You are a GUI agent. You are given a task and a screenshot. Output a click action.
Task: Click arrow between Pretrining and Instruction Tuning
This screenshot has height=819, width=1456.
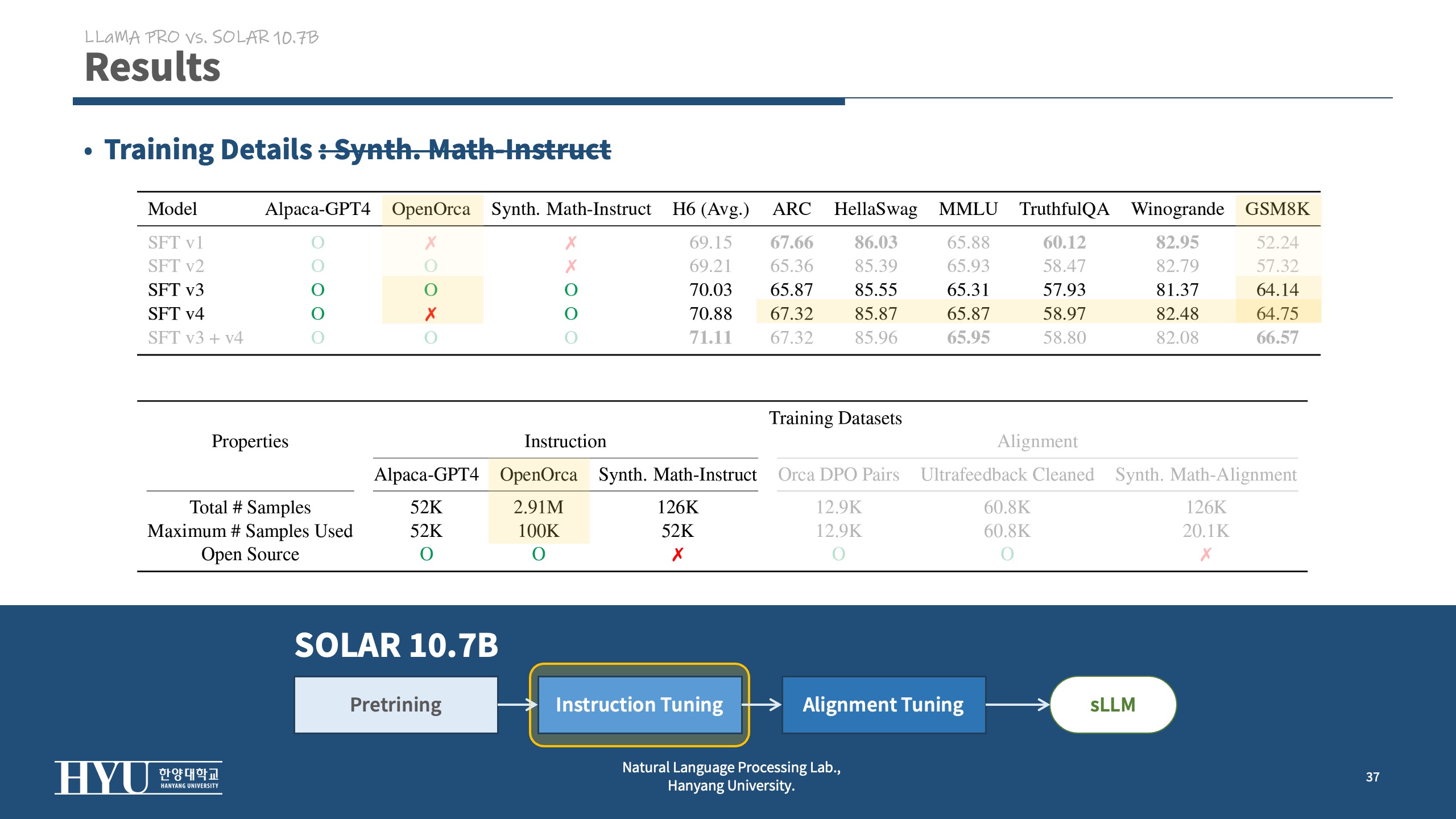click(x=516, y=705)
